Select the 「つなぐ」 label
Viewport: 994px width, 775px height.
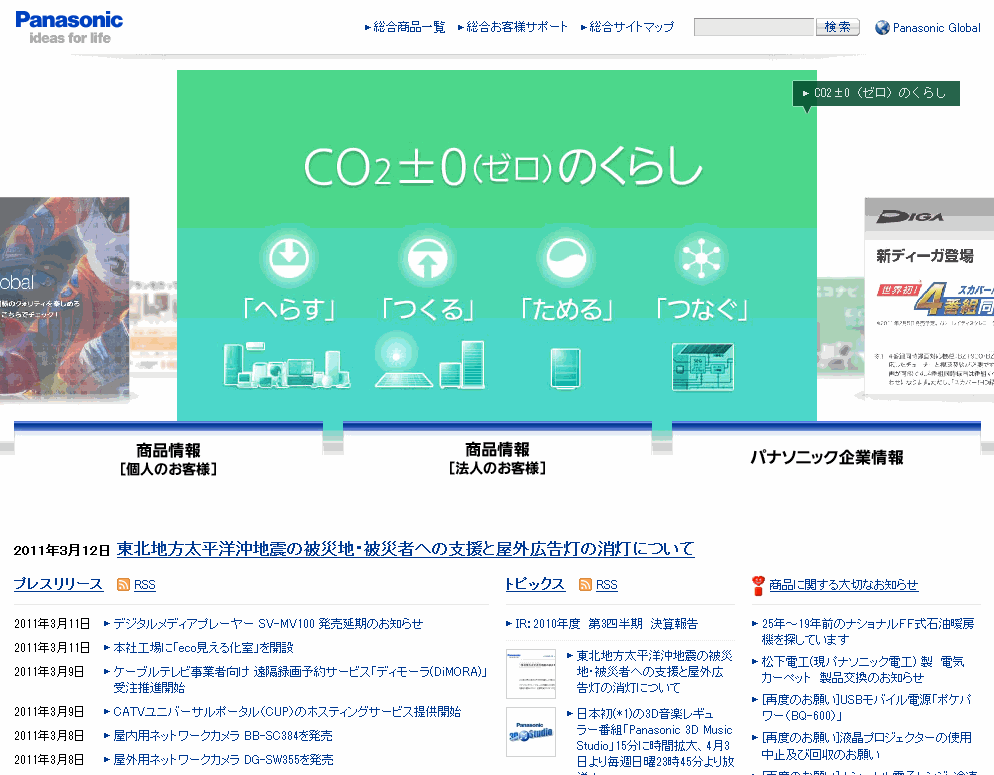pyautogui.click(x=702, y=310)
